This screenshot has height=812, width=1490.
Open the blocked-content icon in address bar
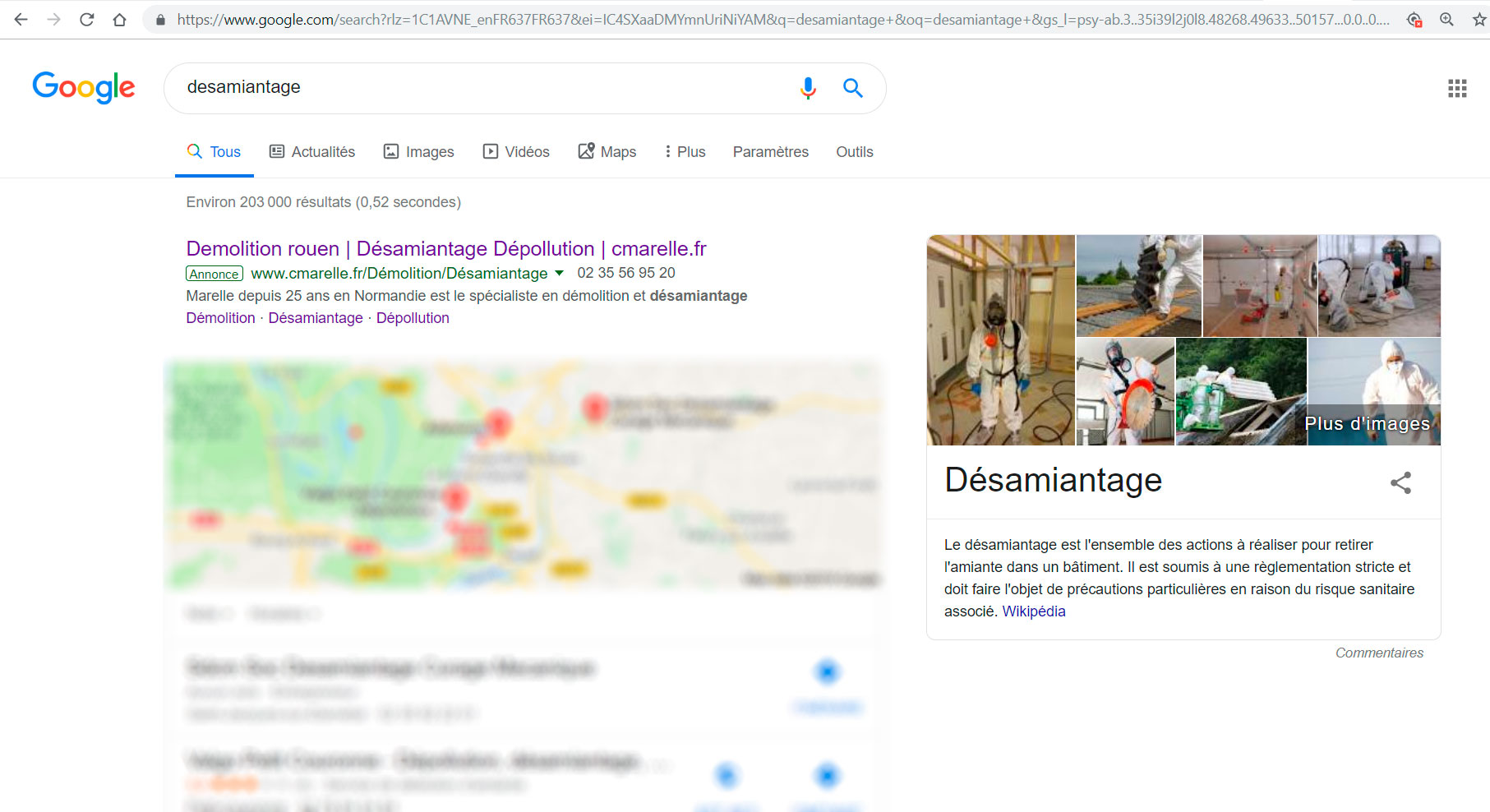click(1414, 20)
